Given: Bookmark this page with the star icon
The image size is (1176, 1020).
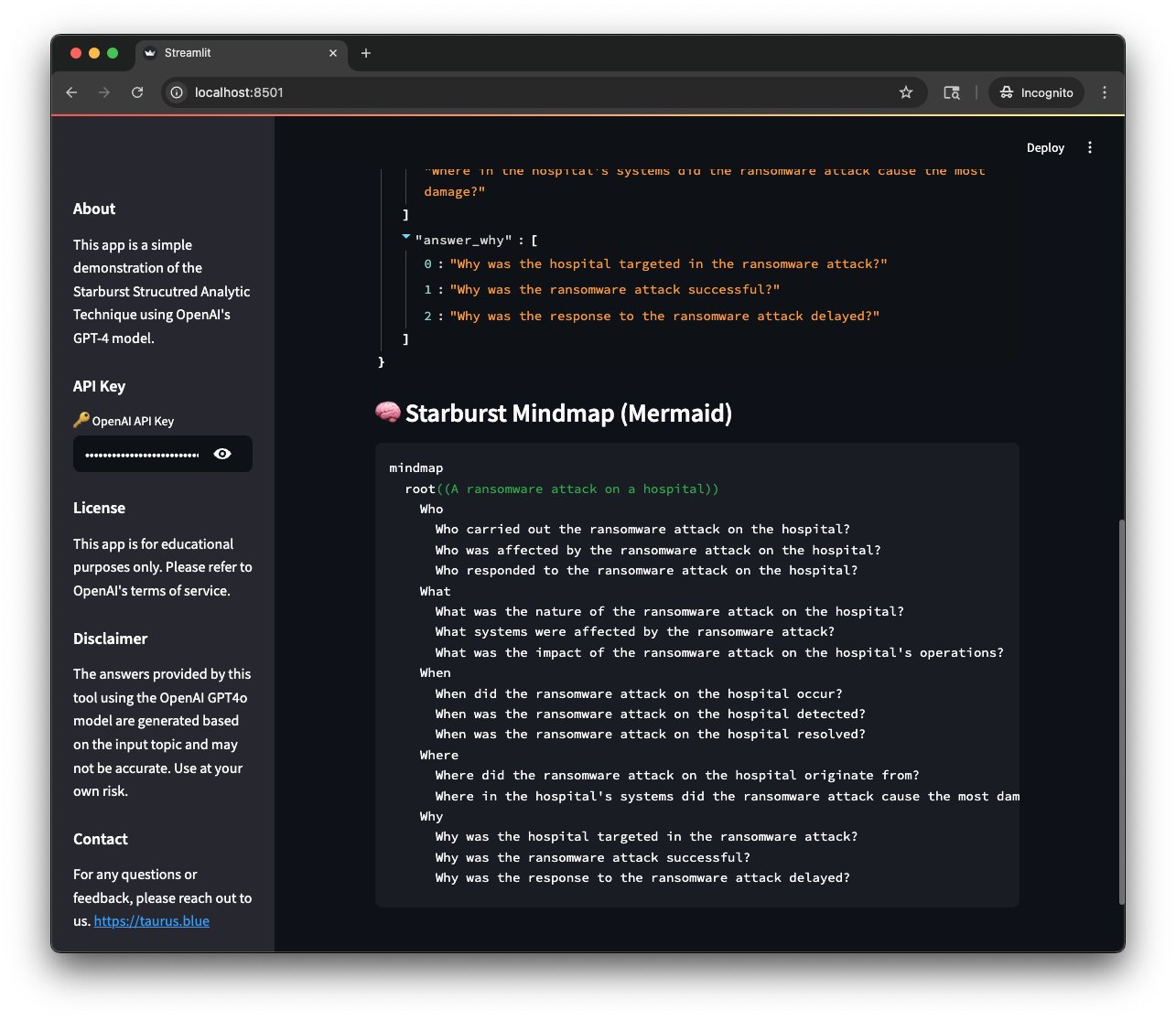Looking at the screenshot, I should point(906,92).
